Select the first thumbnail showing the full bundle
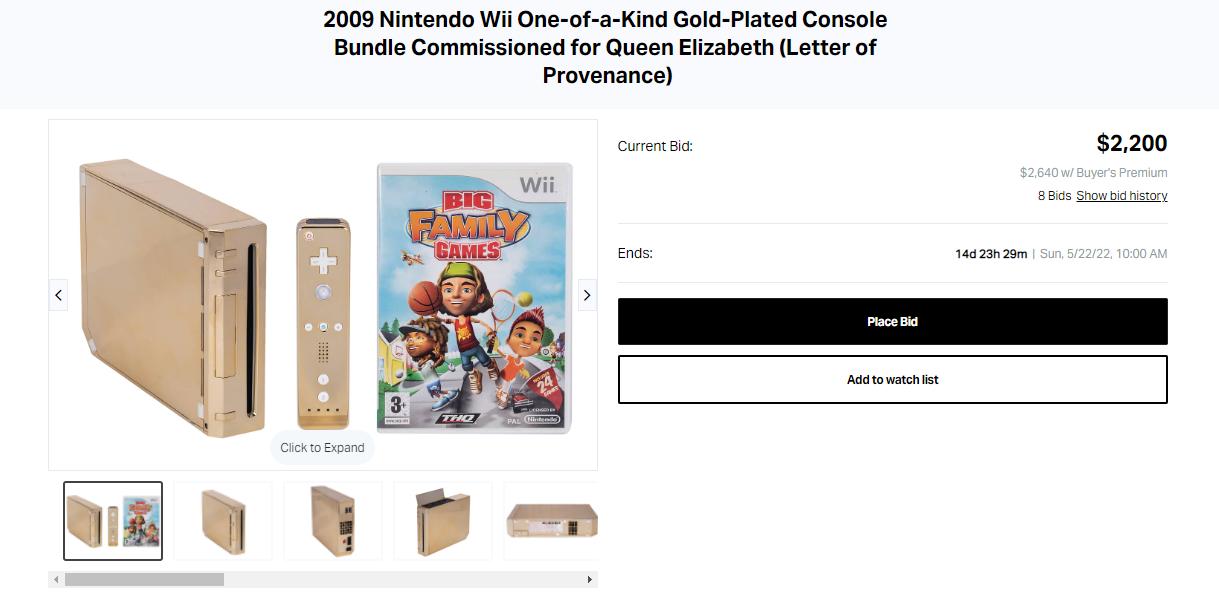The width and height of the screenshot is (1219, 602). point(113,521)
